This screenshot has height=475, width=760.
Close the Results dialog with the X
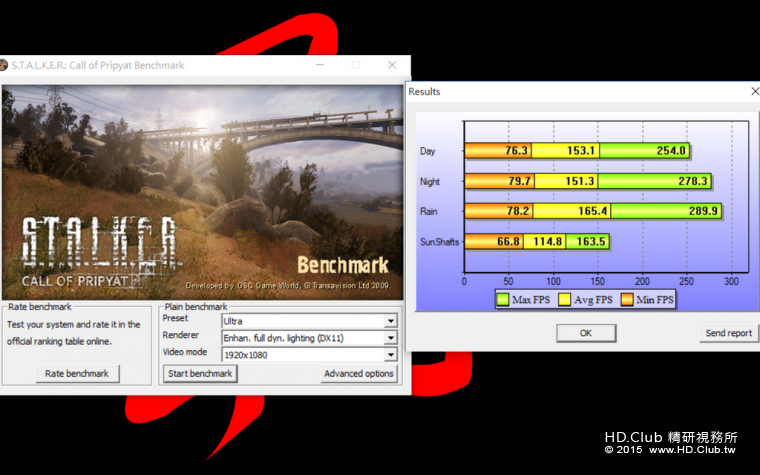[754, 91]
